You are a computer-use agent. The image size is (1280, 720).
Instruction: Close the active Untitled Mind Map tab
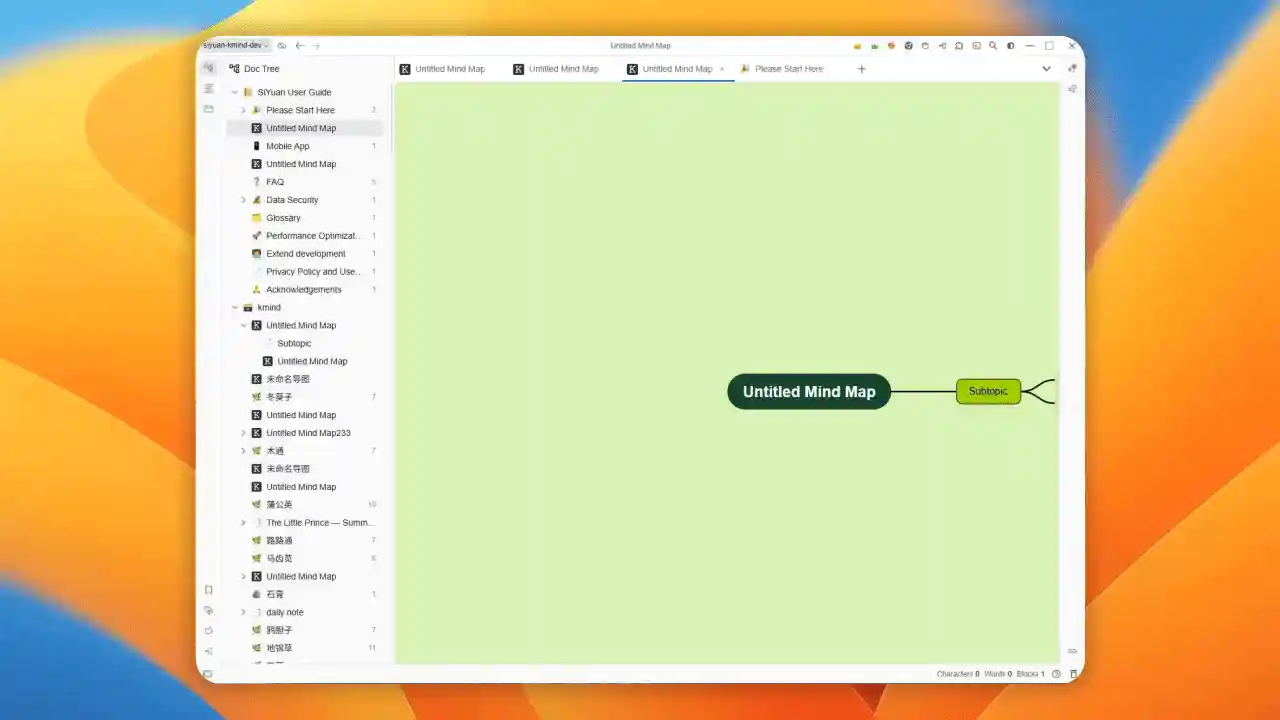point(722,69)
